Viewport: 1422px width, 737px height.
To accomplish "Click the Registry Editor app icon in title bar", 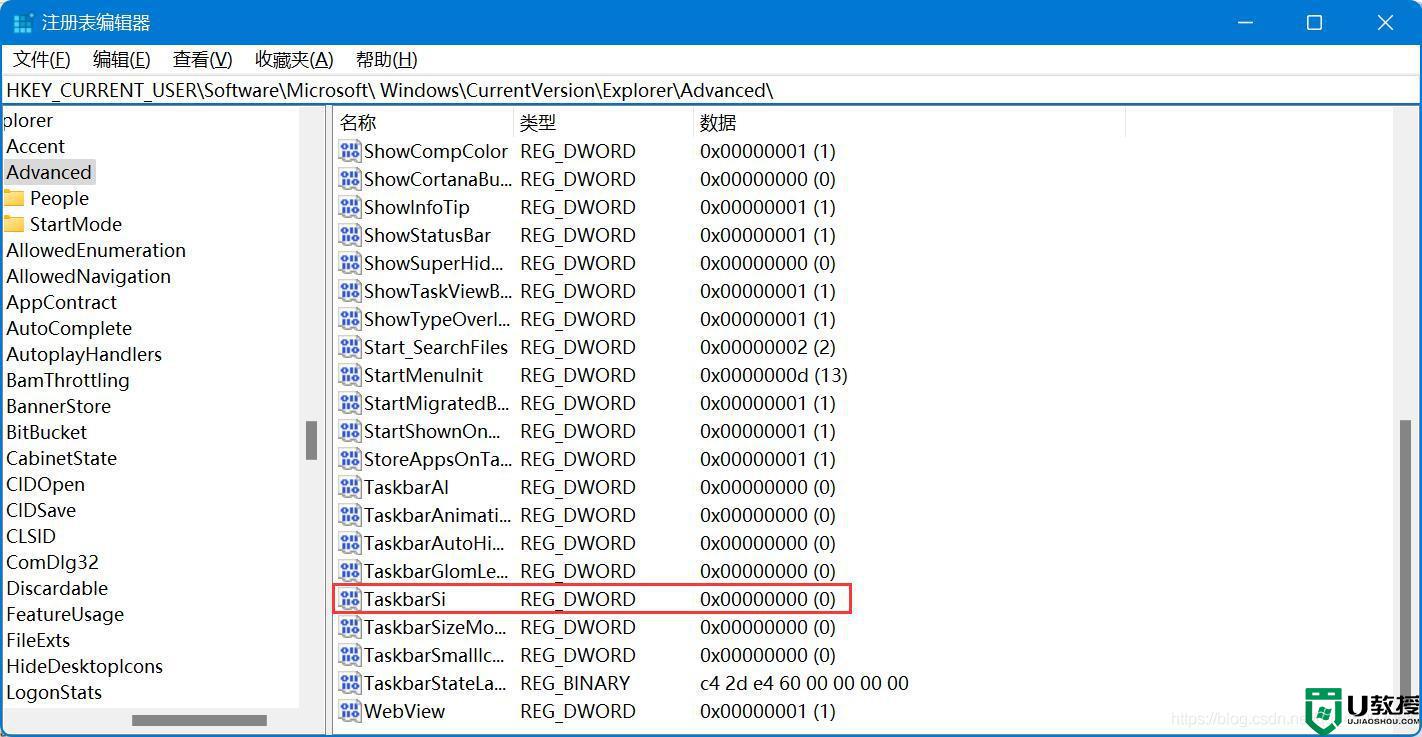I will coord(22,22).
